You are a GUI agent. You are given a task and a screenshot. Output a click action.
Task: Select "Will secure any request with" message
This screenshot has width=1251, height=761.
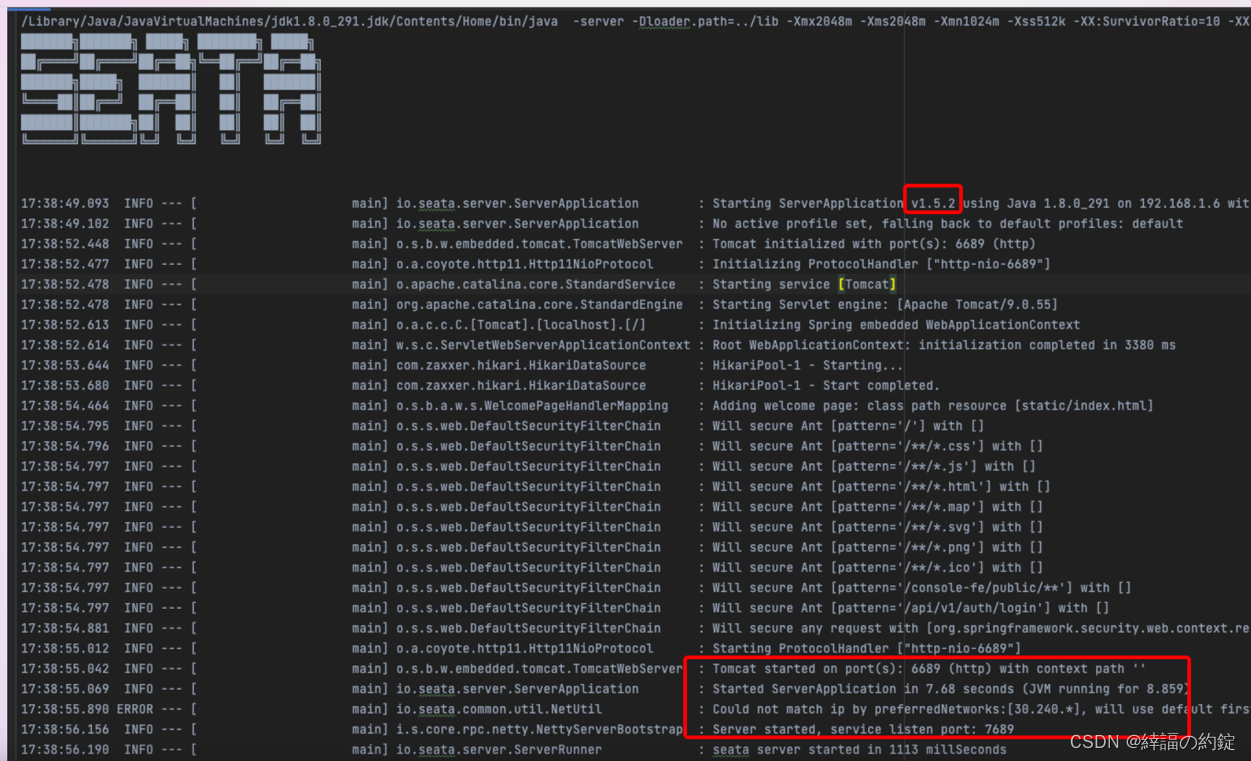coord(980,628)
